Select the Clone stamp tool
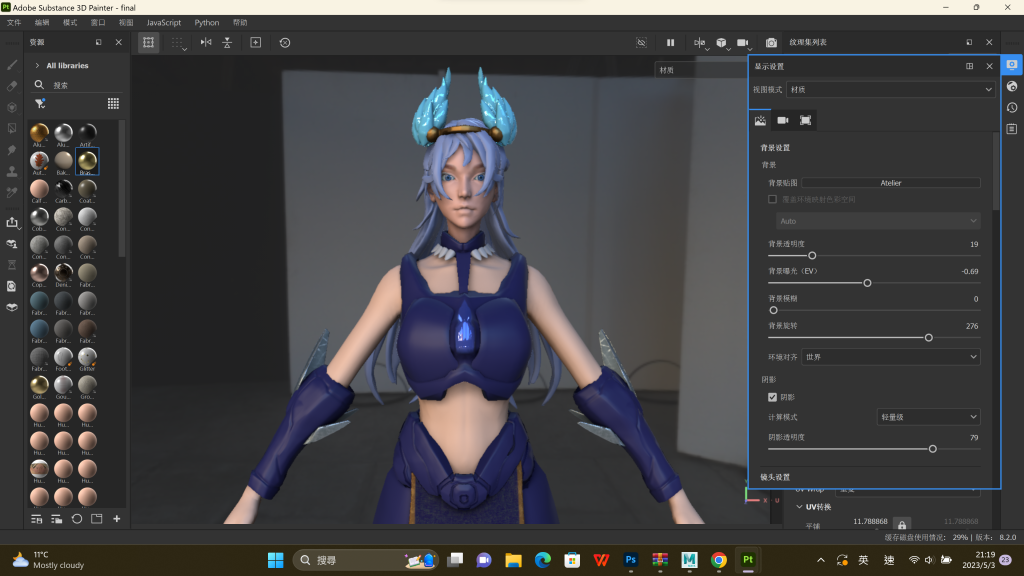Image resolution: width=1024 pixels, height=576 pixels. pyautogui.click(x=12, y=171)
